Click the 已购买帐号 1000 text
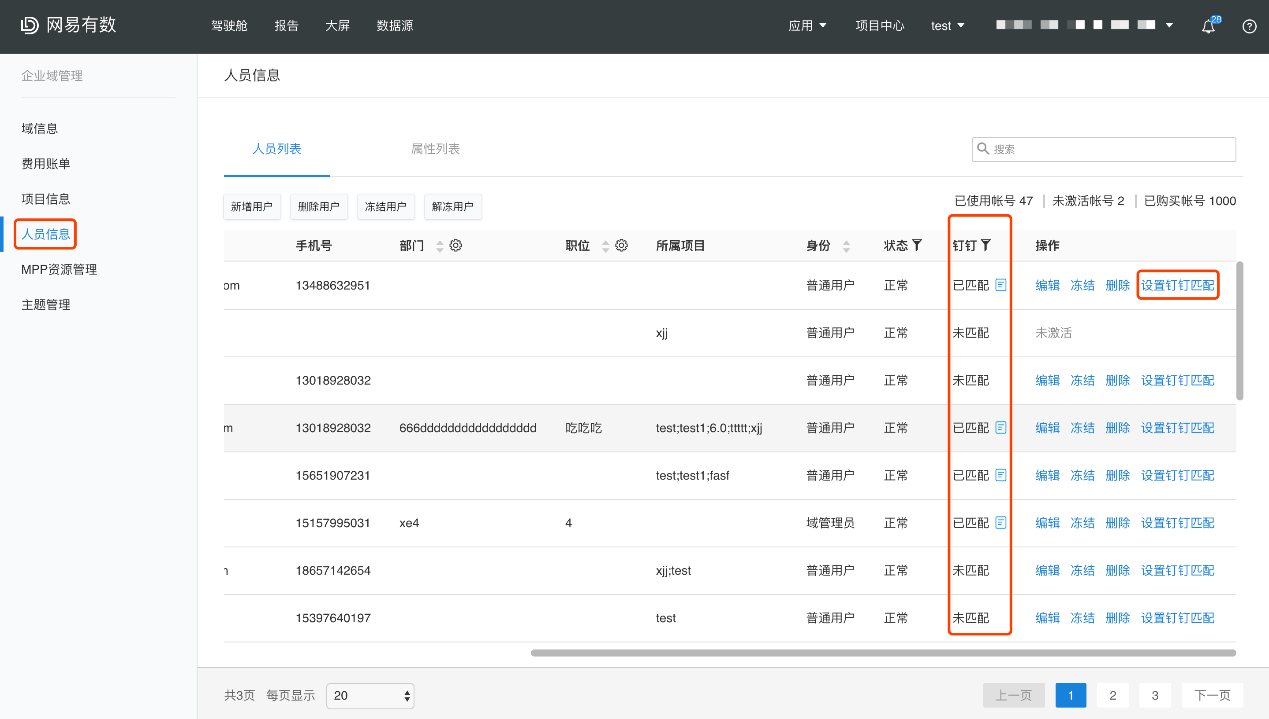1269x719 pixels. coord(1190,201)
